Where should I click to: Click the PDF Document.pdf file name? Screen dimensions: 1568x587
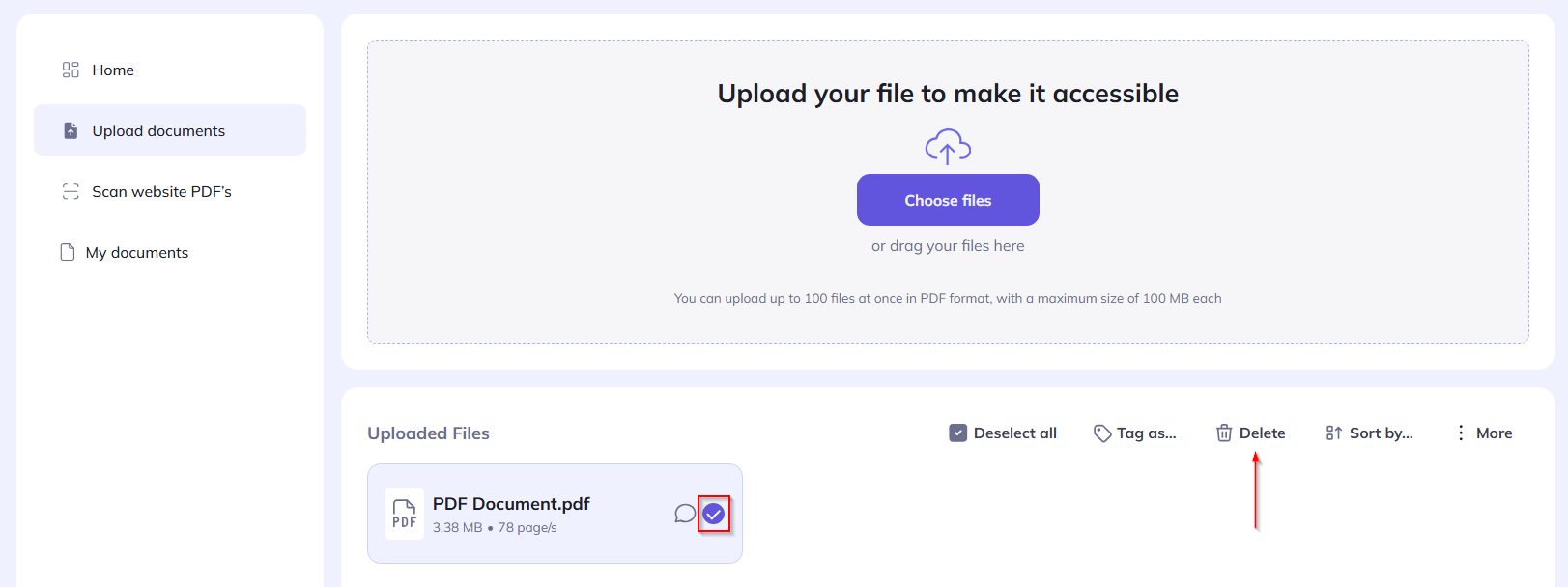click(511, 504)
